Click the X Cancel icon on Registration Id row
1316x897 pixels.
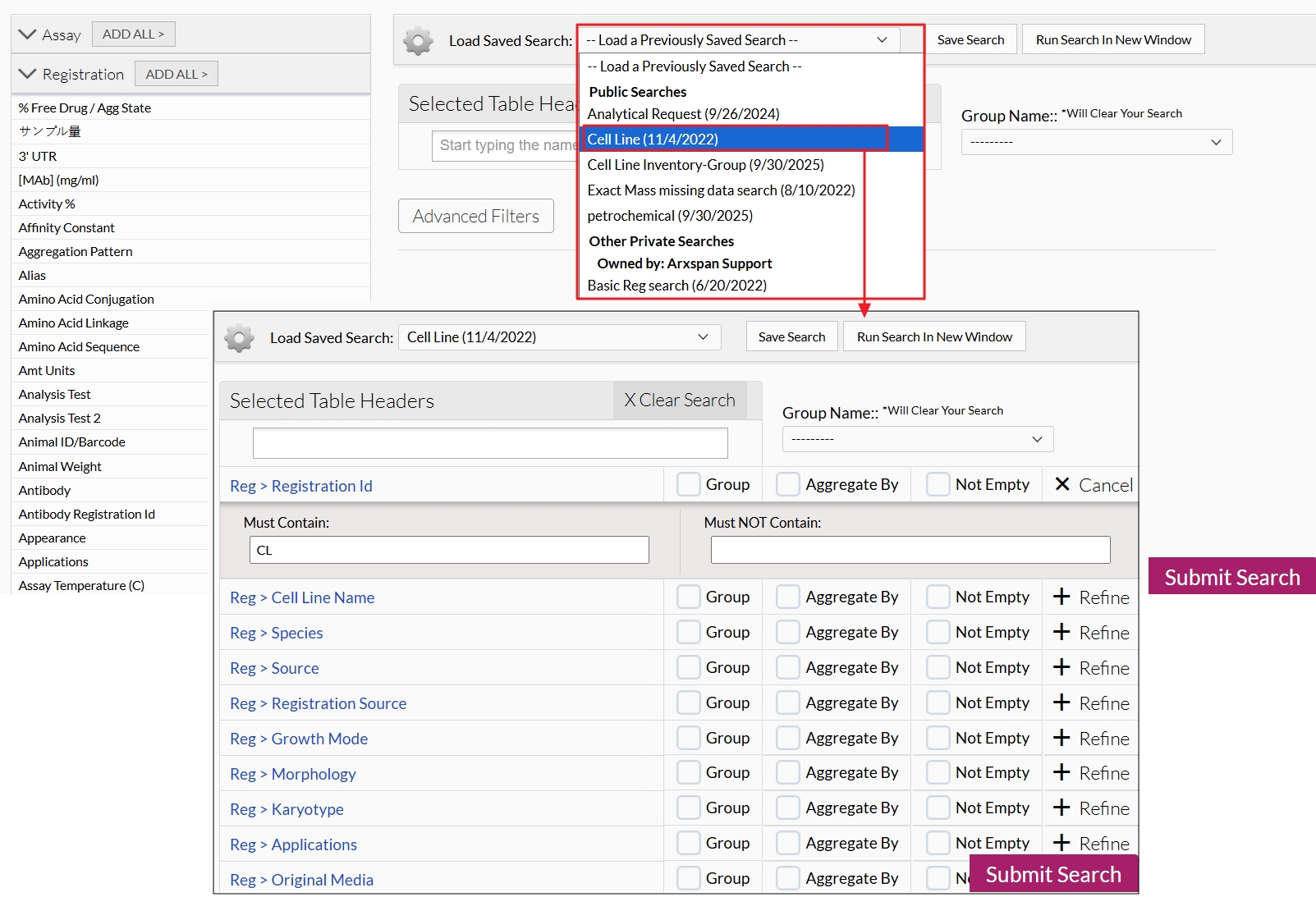point(1062,484)
